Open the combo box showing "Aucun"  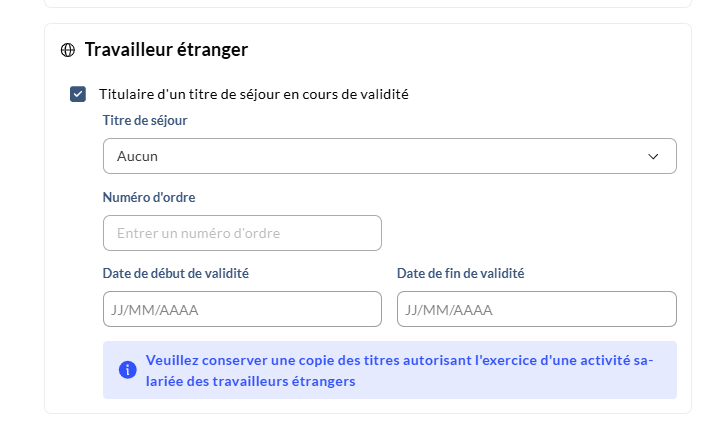[389, 157]
